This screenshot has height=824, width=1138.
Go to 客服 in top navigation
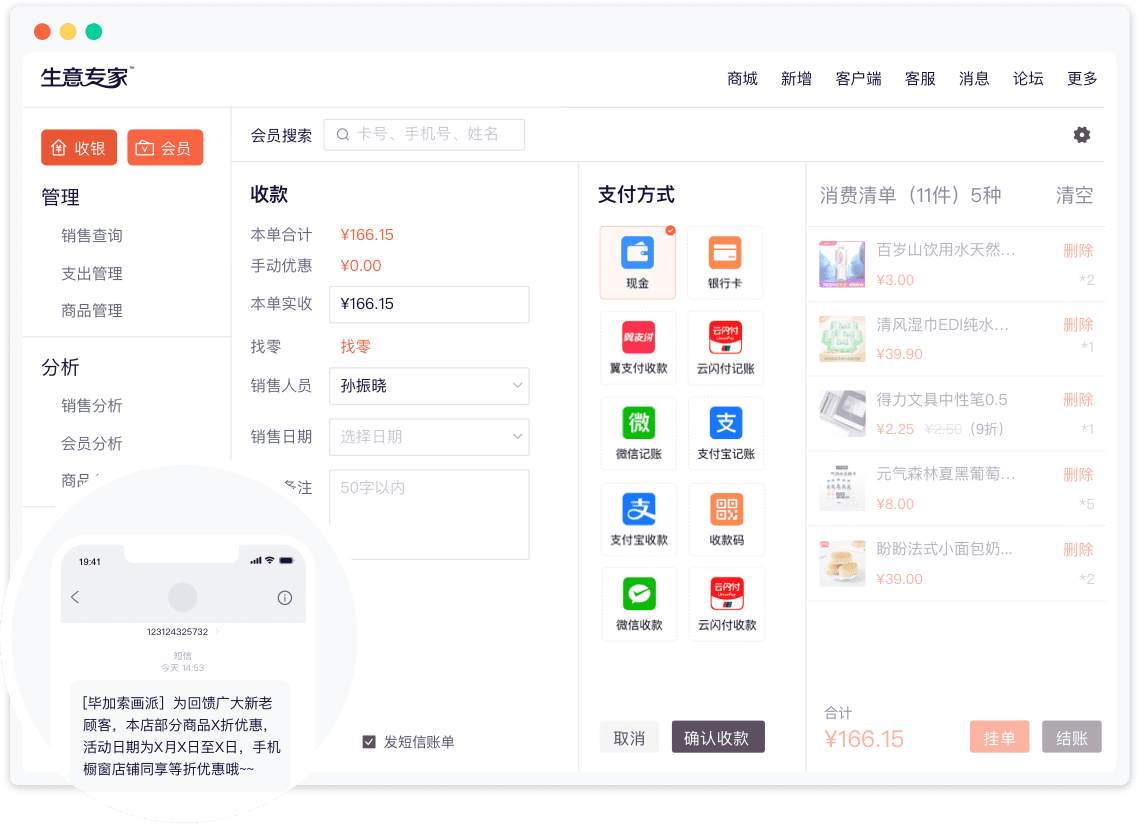(920, 79)
